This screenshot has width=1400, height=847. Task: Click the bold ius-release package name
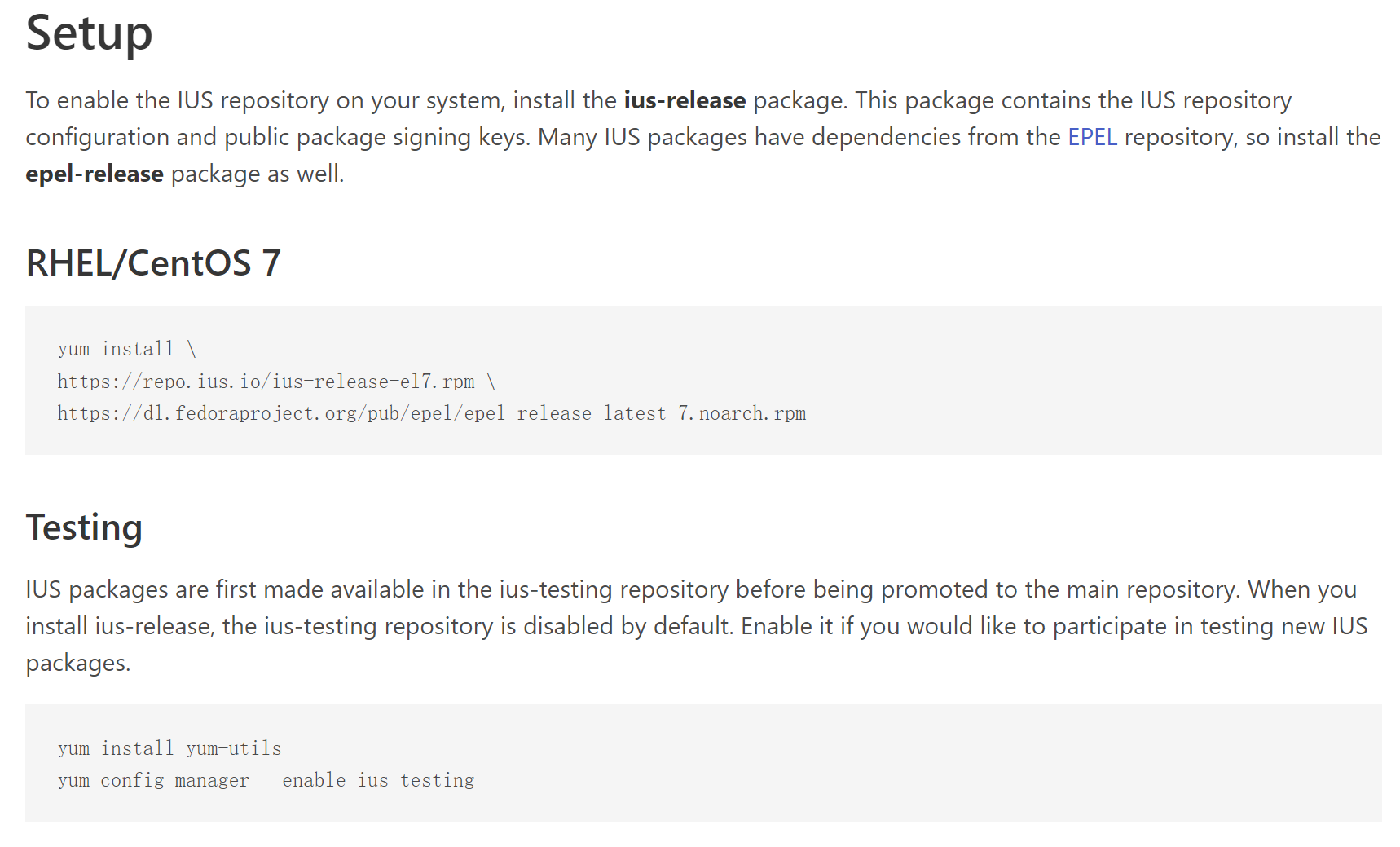coord(685,100)
